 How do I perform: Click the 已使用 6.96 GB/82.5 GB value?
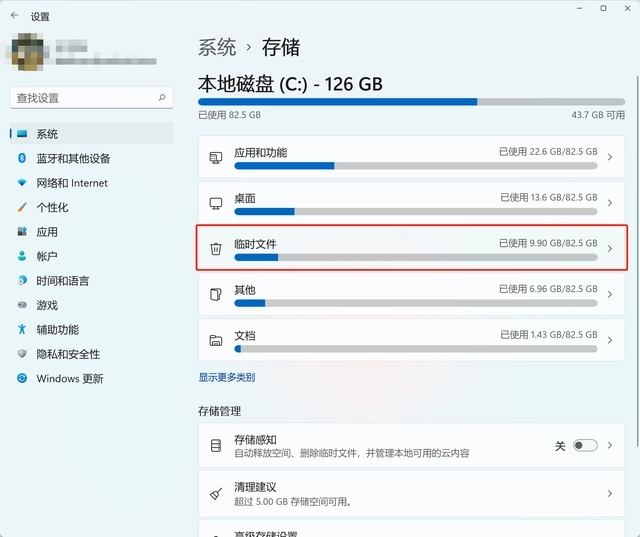tap(548, 289)
